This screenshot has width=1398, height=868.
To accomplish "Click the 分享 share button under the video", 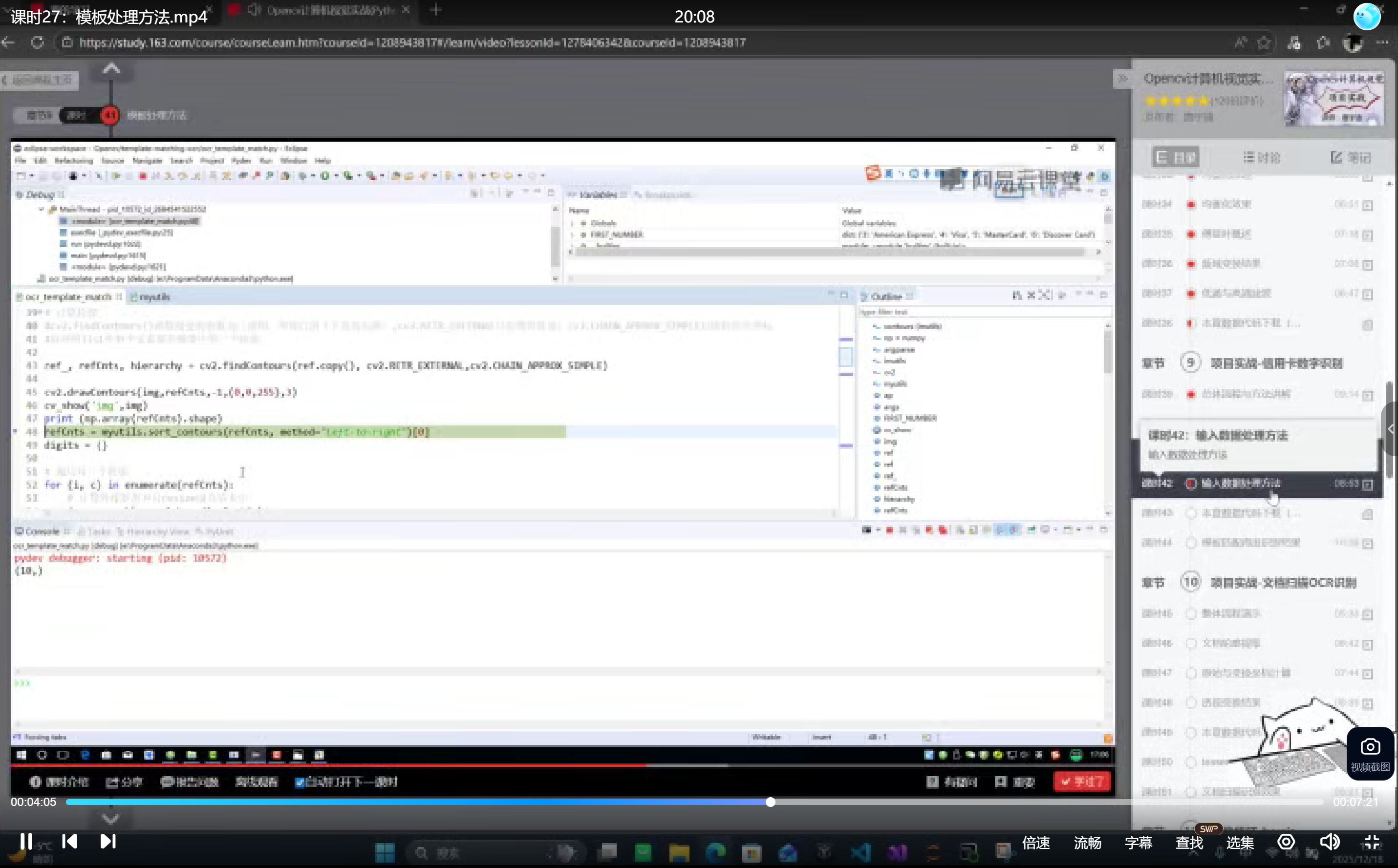I will (124, 782).
